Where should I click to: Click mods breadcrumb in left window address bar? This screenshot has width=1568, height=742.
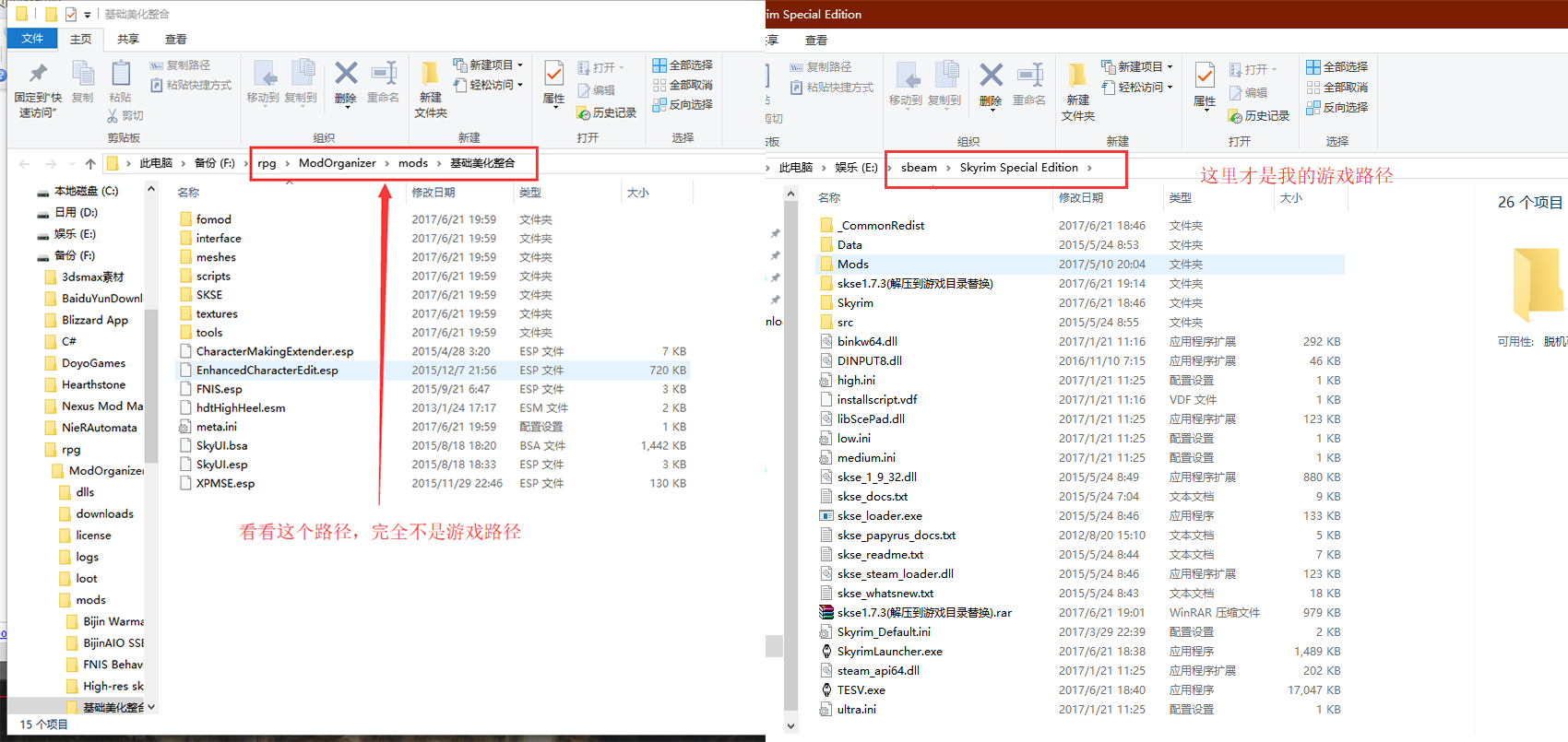click(413, 163)
